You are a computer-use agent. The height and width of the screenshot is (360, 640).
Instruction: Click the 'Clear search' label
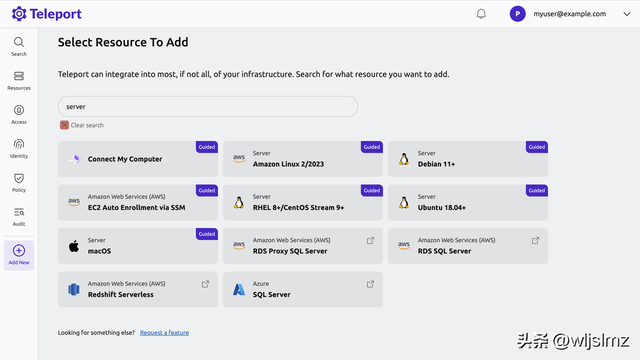[87, 125]
